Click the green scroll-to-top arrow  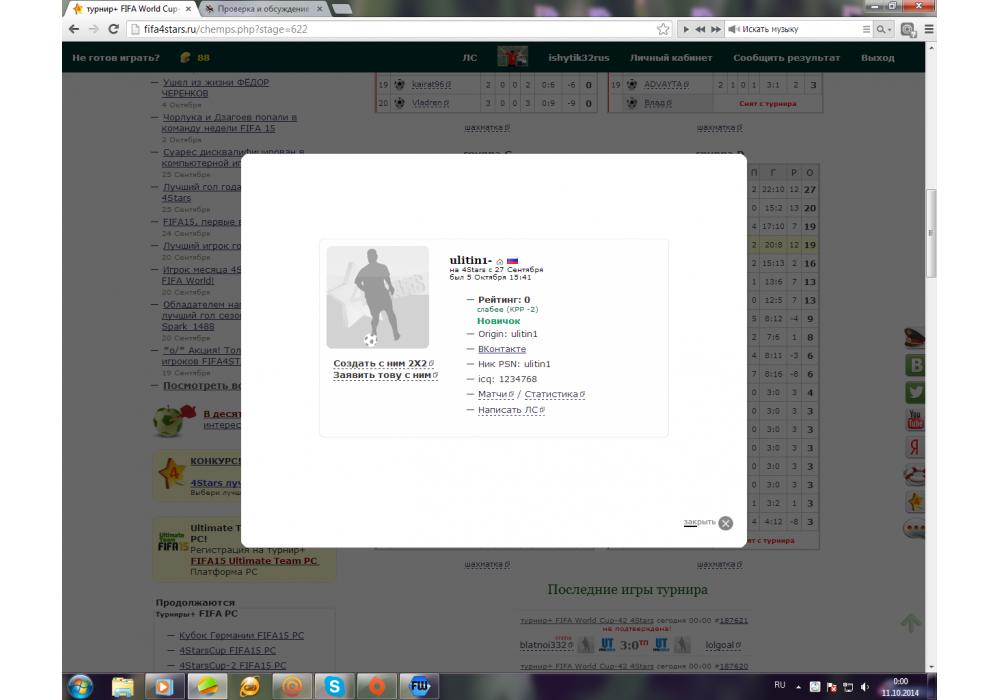[911, 622]
